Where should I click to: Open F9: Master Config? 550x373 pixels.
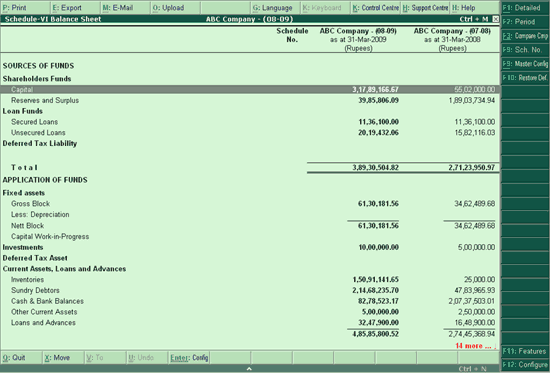click(525, 64)
